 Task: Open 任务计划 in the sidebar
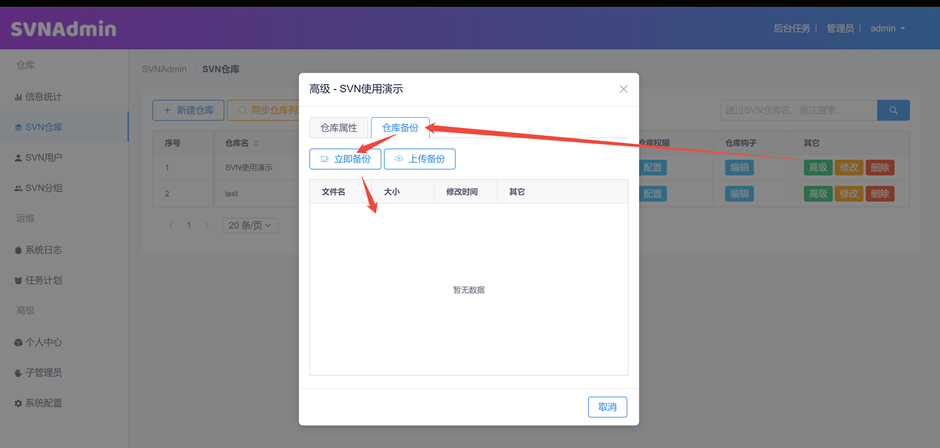(x=64, y=280)
